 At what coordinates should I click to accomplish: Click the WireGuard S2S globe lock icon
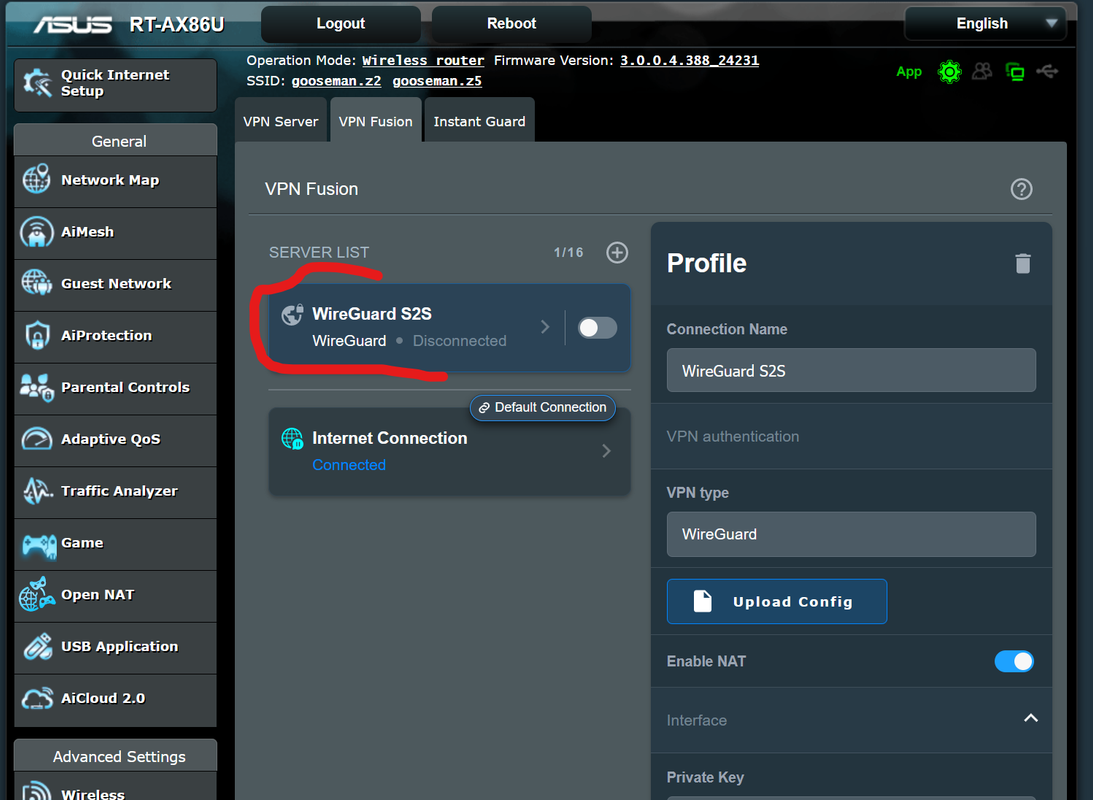coord(292,314)
